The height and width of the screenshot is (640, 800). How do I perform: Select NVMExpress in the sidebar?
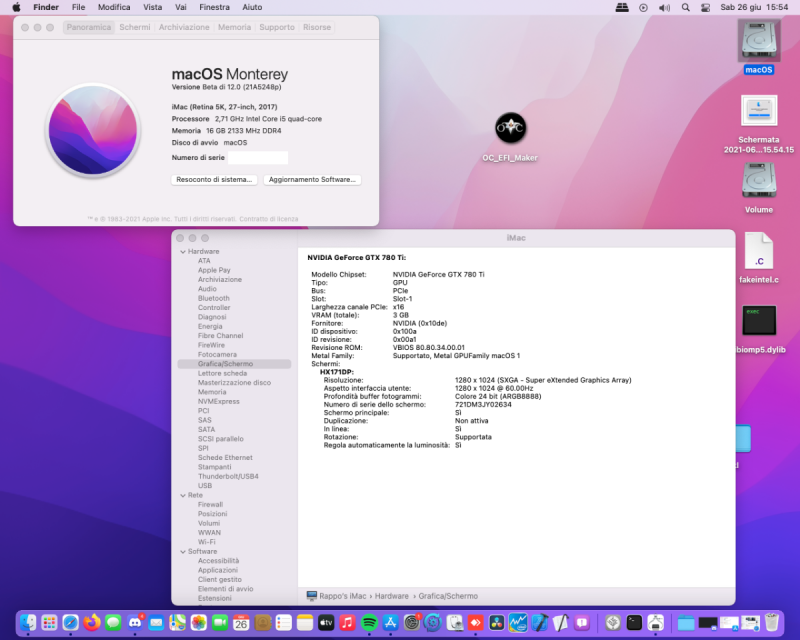pos(219,401)
